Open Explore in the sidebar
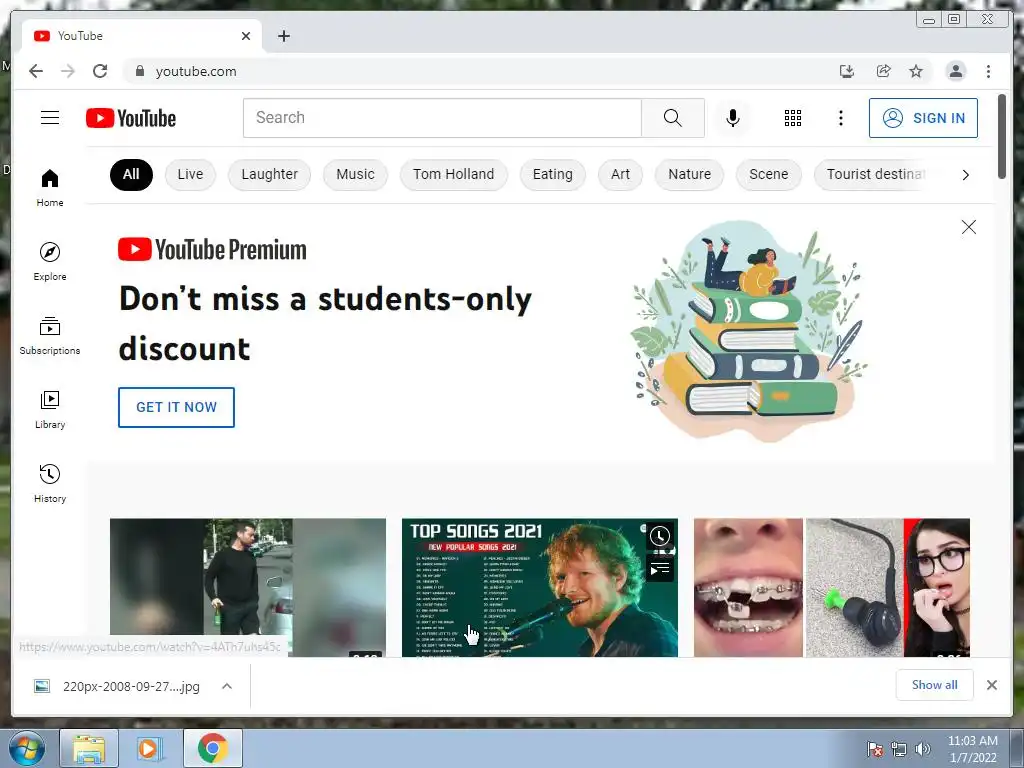 click(50, 261)
